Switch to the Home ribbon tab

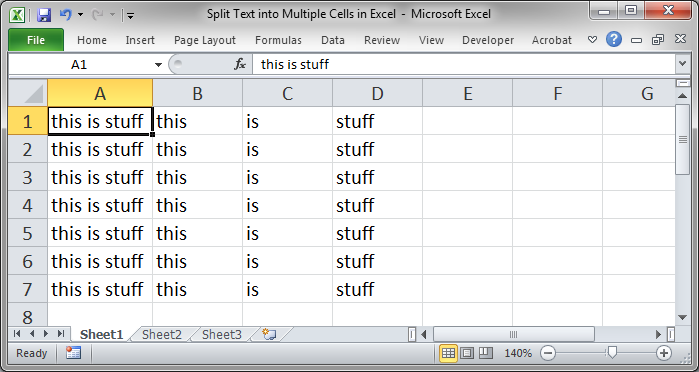coord(92,40)
